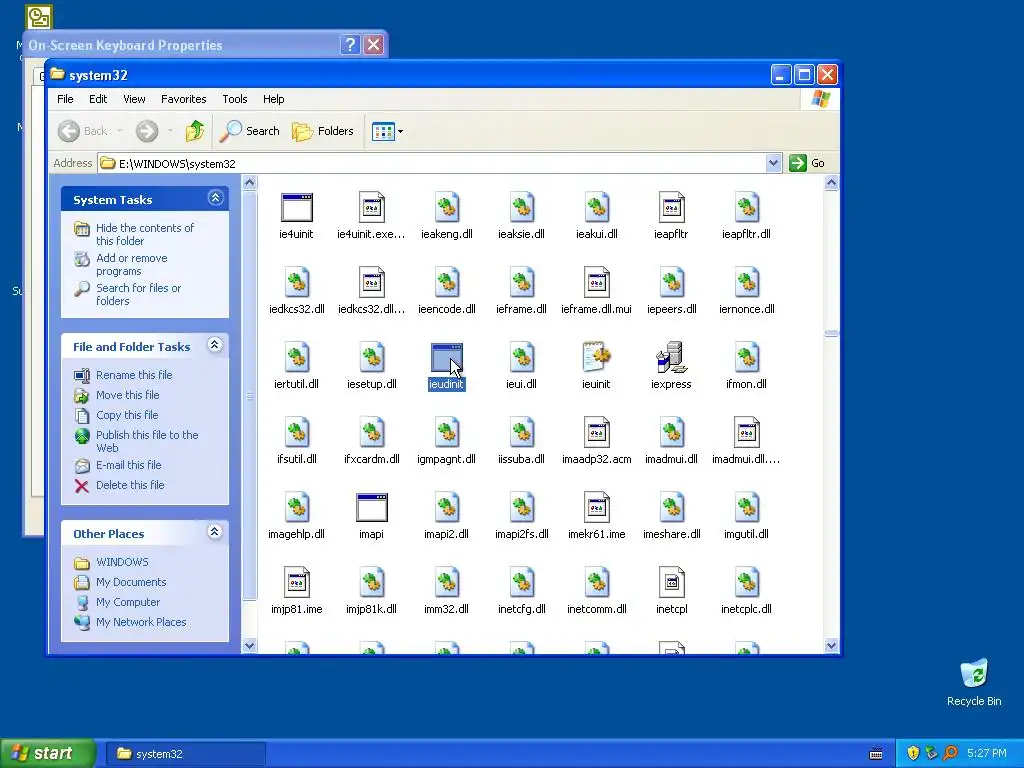1024x768 pixels.
Task: Click Publish this file to the Web
Action: click(x=147, y=441)
